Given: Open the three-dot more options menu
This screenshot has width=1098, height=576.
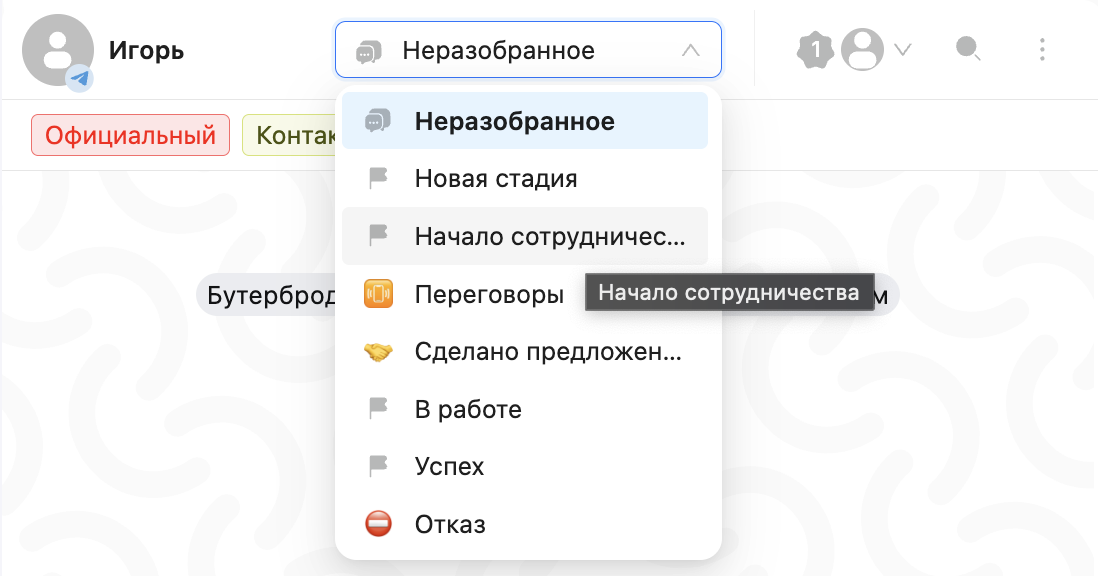Looking at the screenshot, I should (1042, 49).
